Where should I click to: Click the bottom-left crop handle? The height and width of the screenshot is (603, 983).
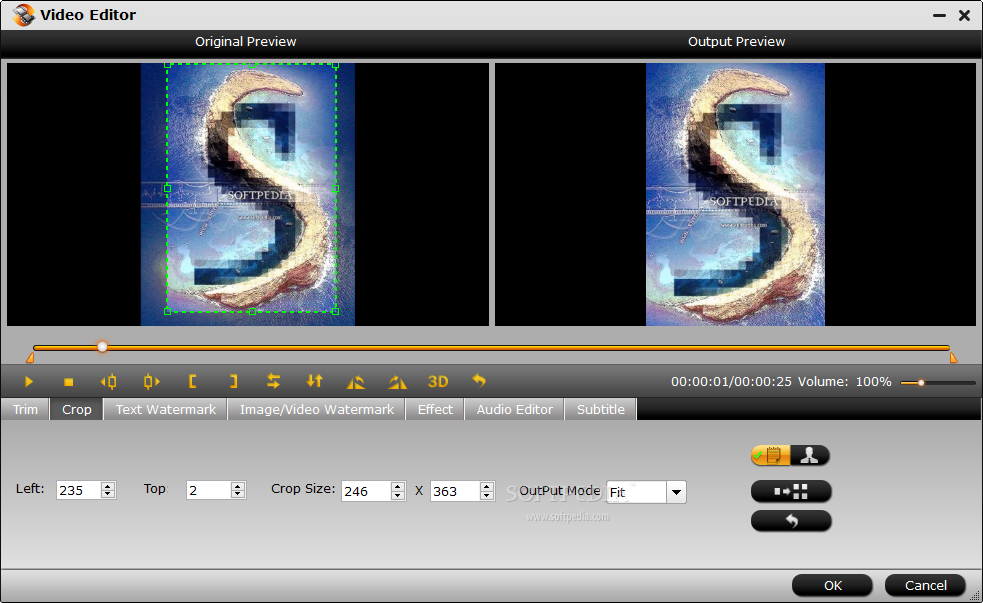tap(167, 312)
